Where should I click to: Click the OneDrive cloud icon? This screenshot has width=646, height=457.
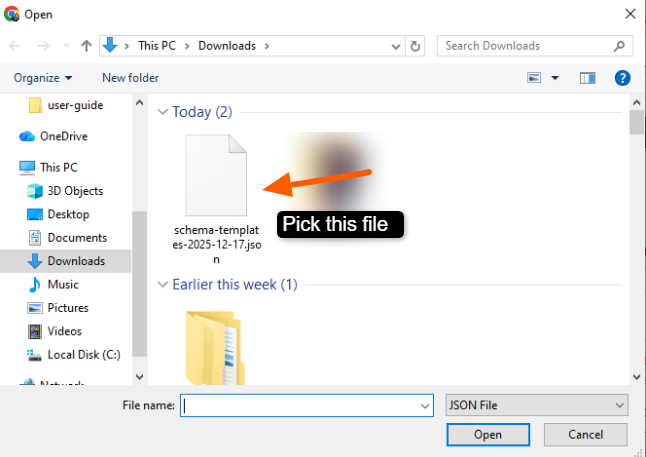click(27, 136)
